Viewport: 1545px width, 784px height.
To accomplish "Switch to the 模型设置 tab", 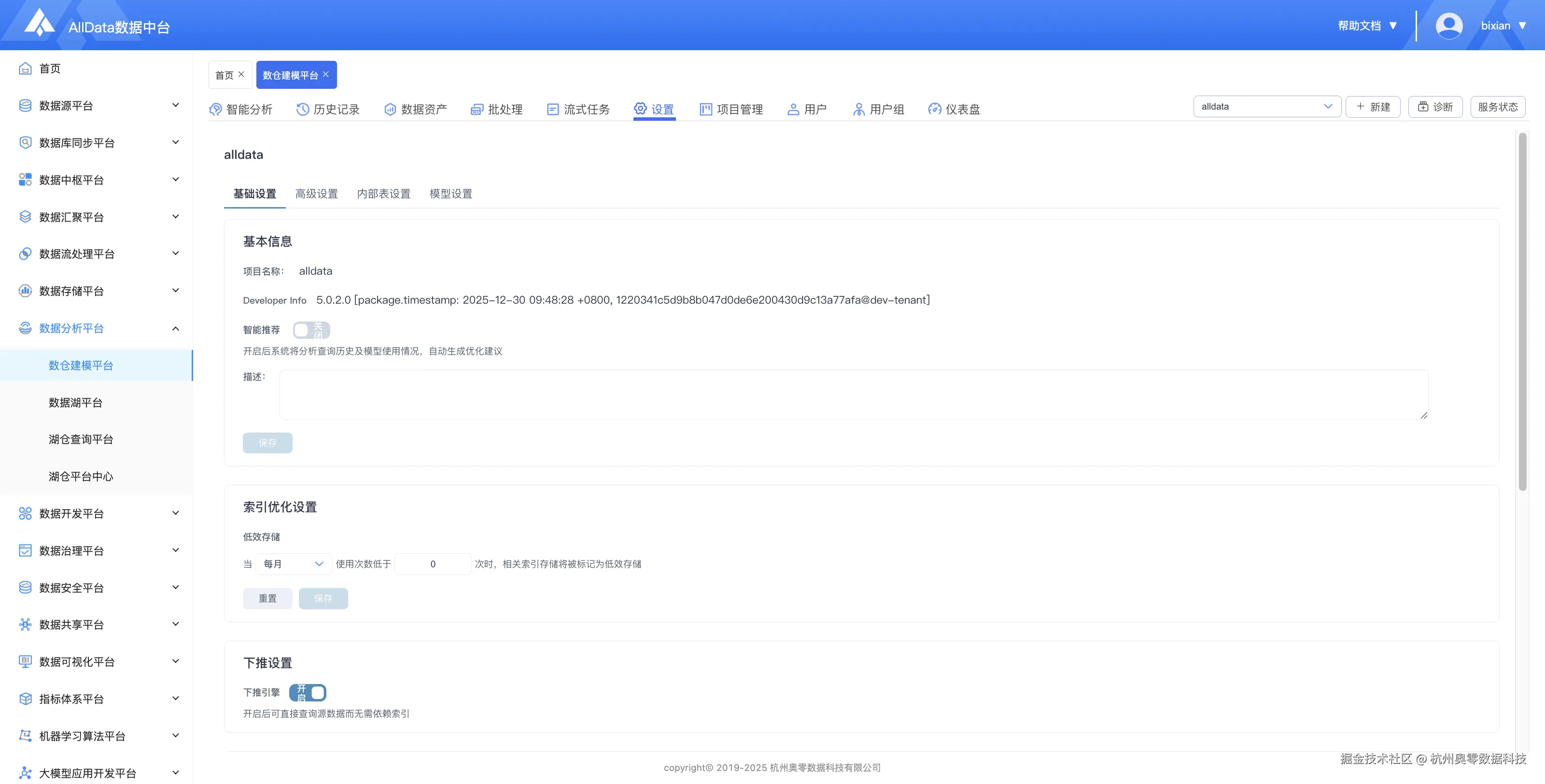I will [x=450, y=194].
